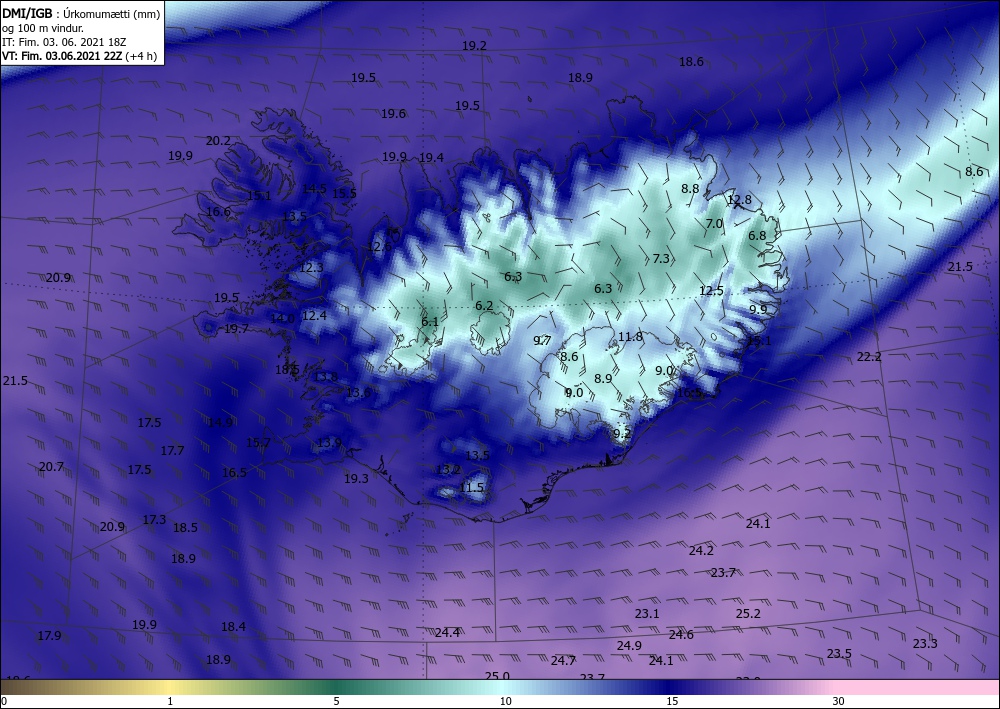
Task: Click the '23.3' value in the southeast
Action: [x=925, y=644]
